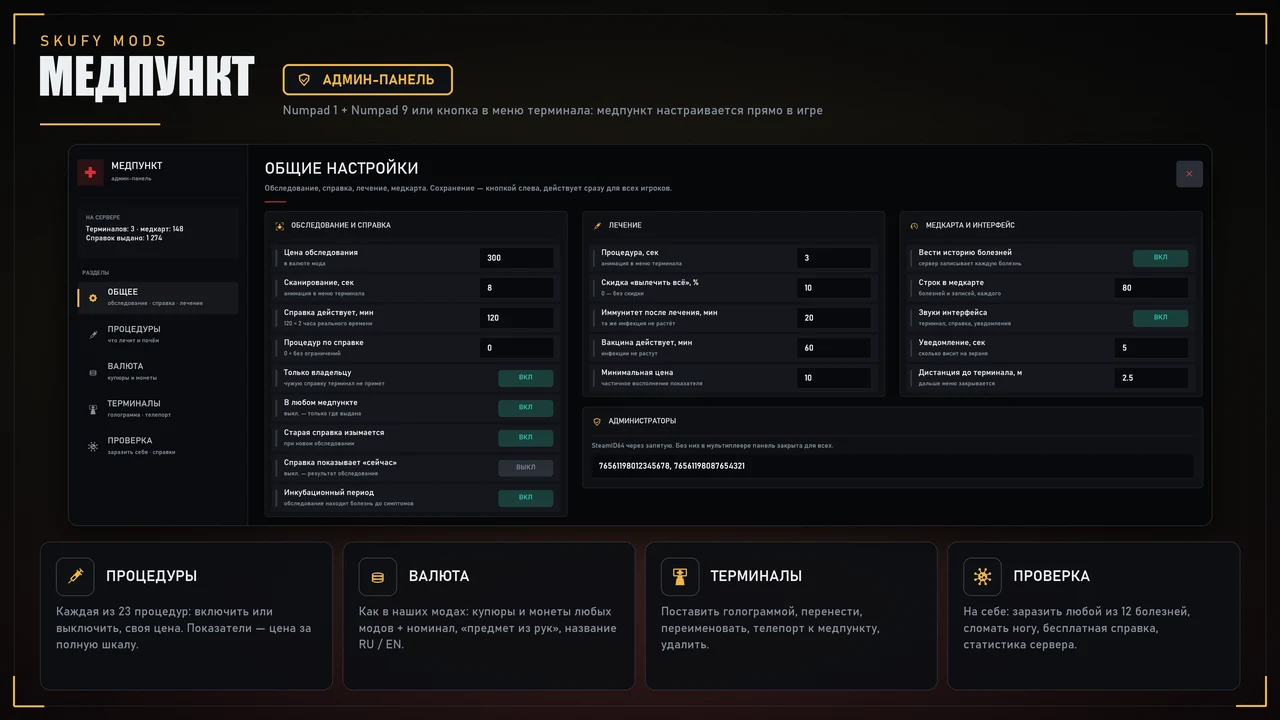Click the Админ-панель button

[368, 80]
